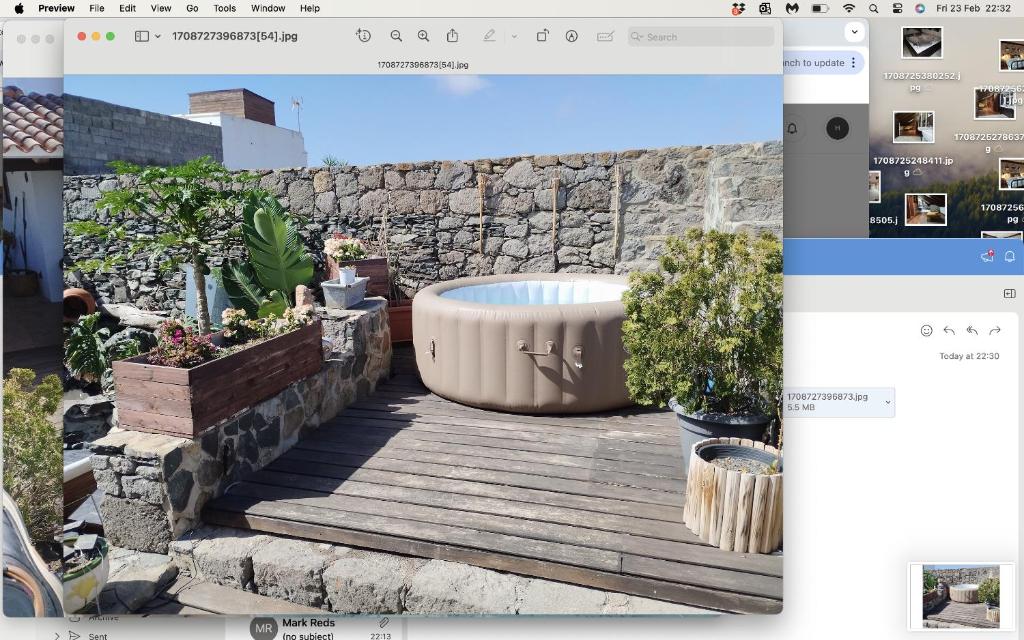Screen dimensions: 1024x640
Task: Open the Tools menu
Action: pos(224,8)
